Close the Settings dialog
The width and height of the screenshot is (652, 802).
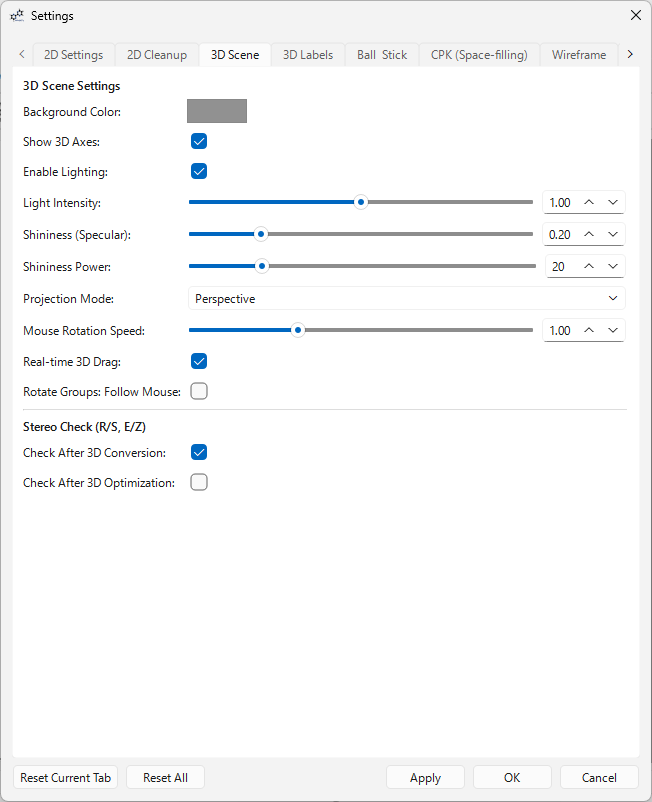coord(636,15)
